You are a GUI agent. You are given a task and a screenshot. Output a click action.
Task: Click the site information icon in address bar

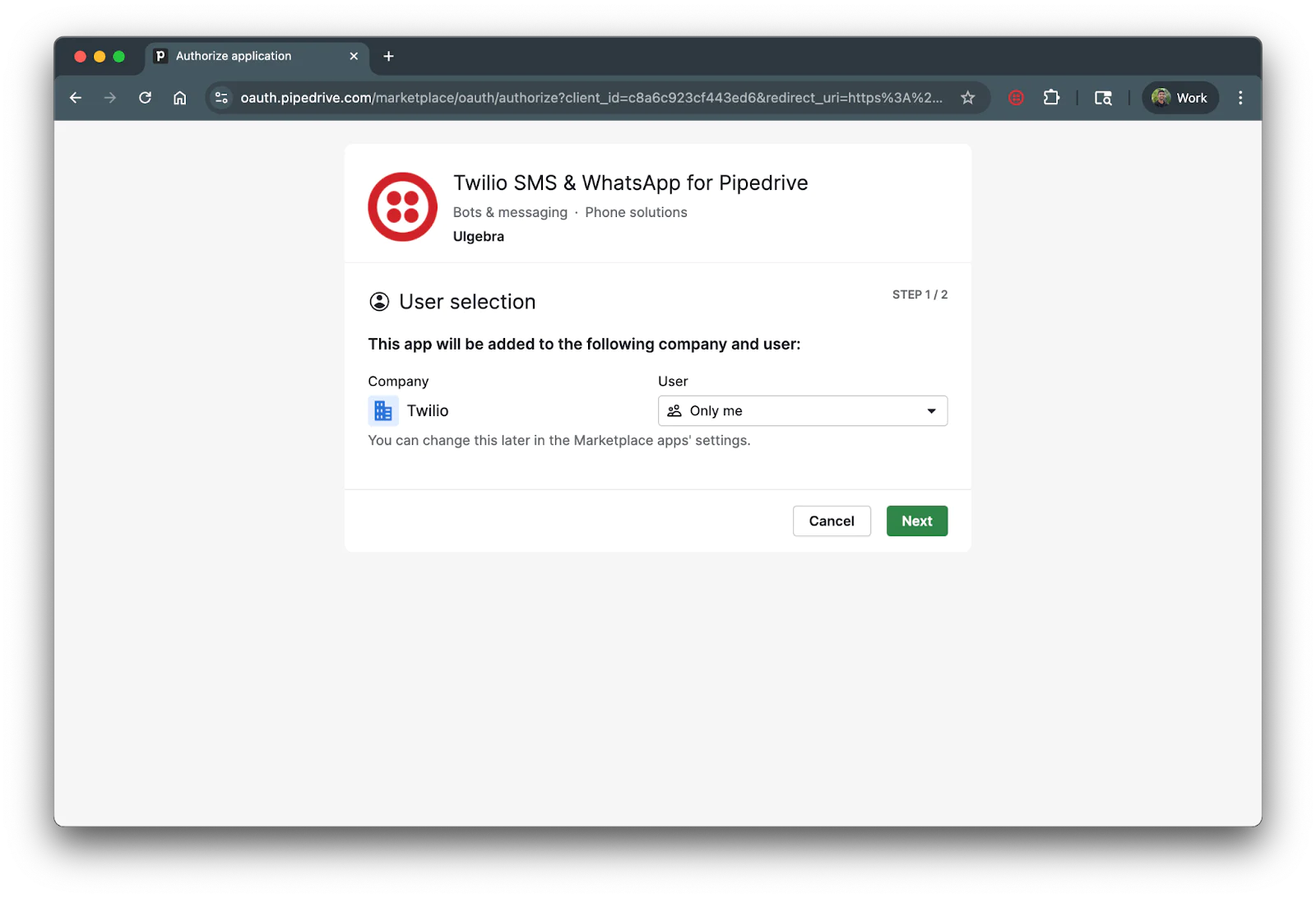[220, 97]
